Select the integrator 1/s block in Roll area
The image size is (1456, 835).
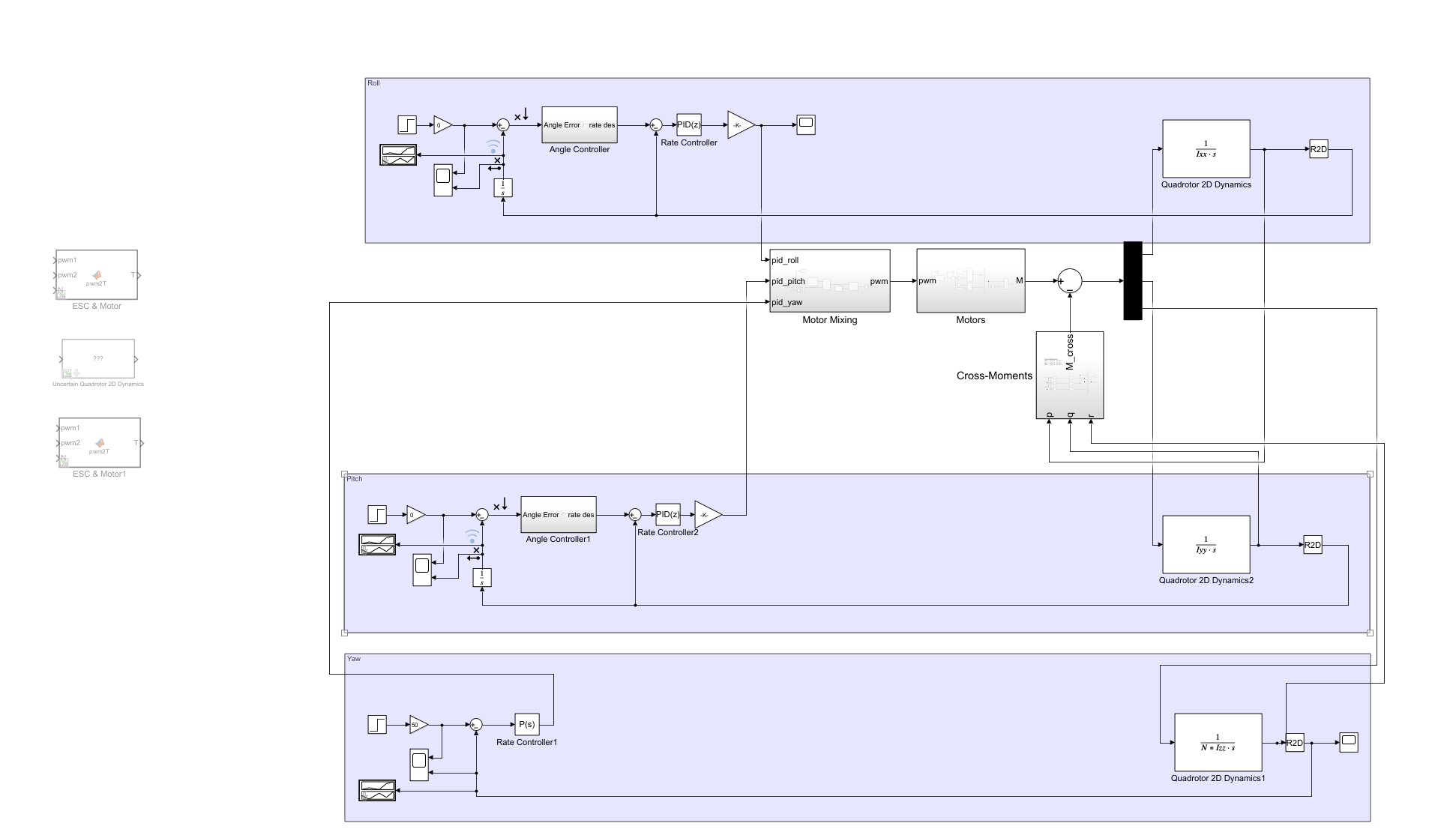503,188
